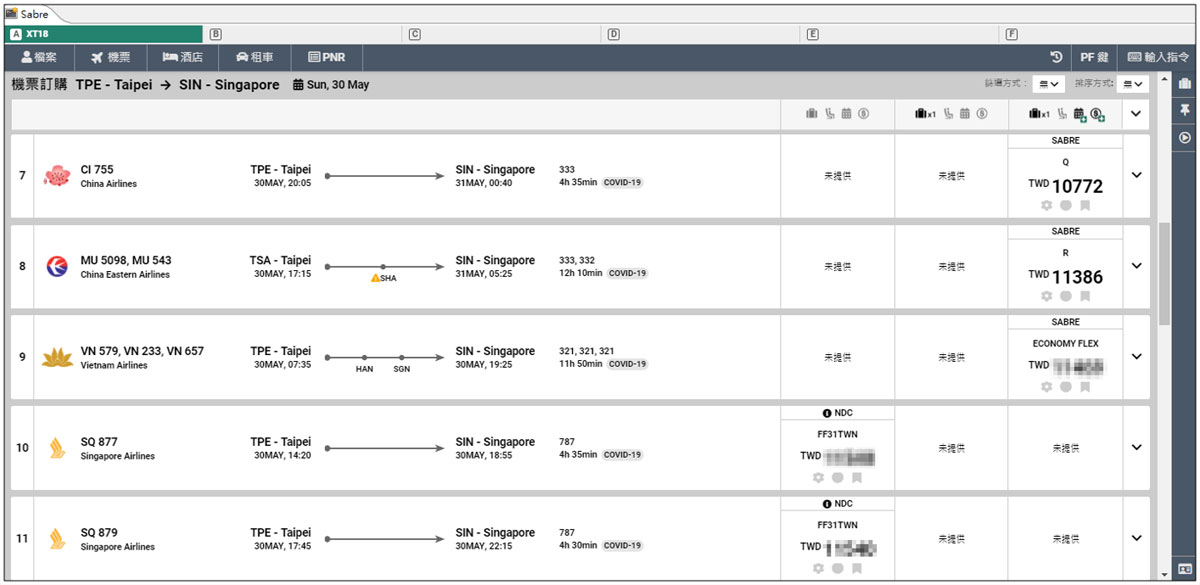Bookmark the TWD 10772 fare
This screenshot has height=585, width=1200.
click(1085, 205)
